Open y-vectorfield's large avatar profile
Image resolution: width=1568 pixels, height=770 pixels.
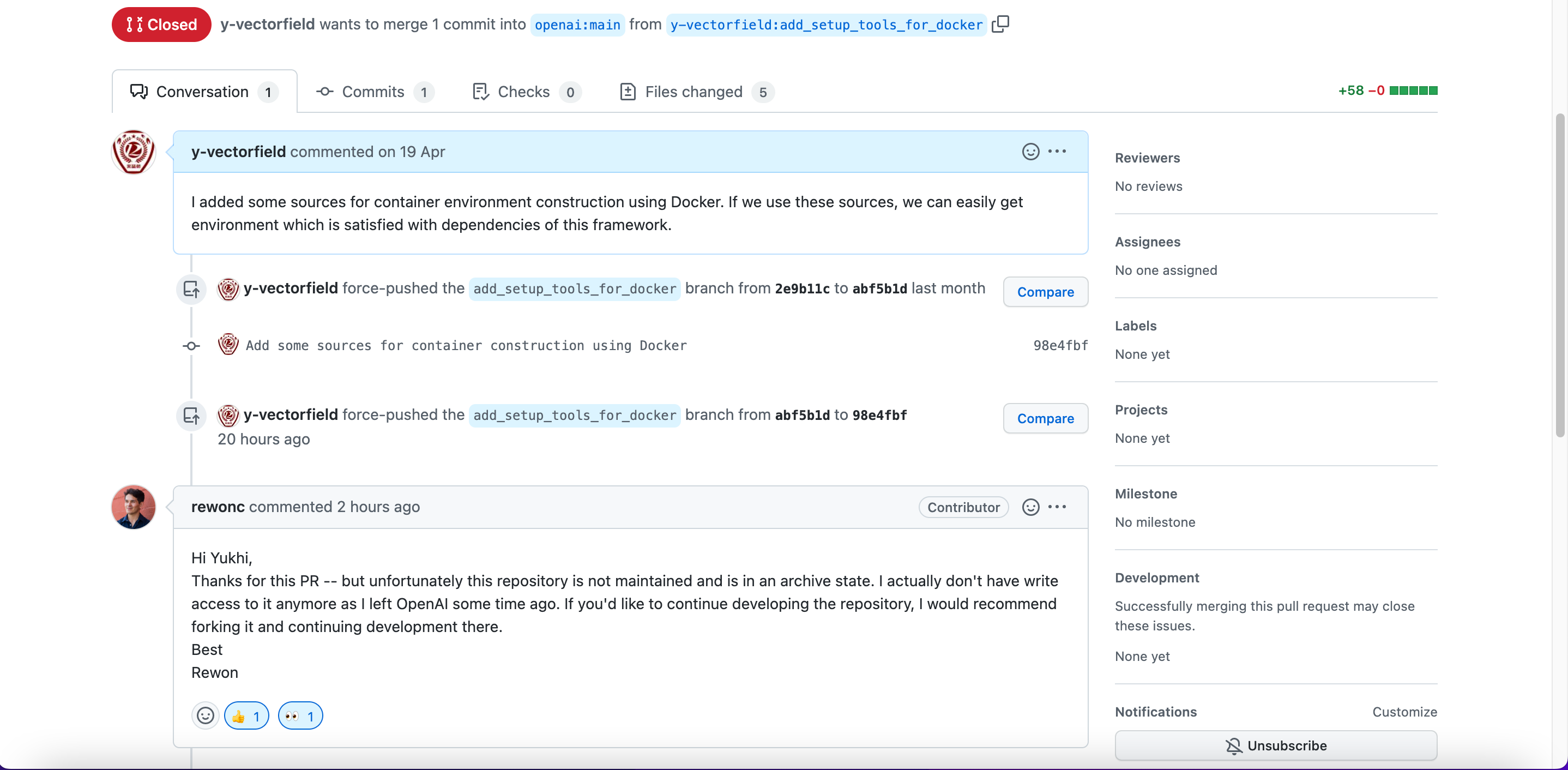(x=134, y=152)
